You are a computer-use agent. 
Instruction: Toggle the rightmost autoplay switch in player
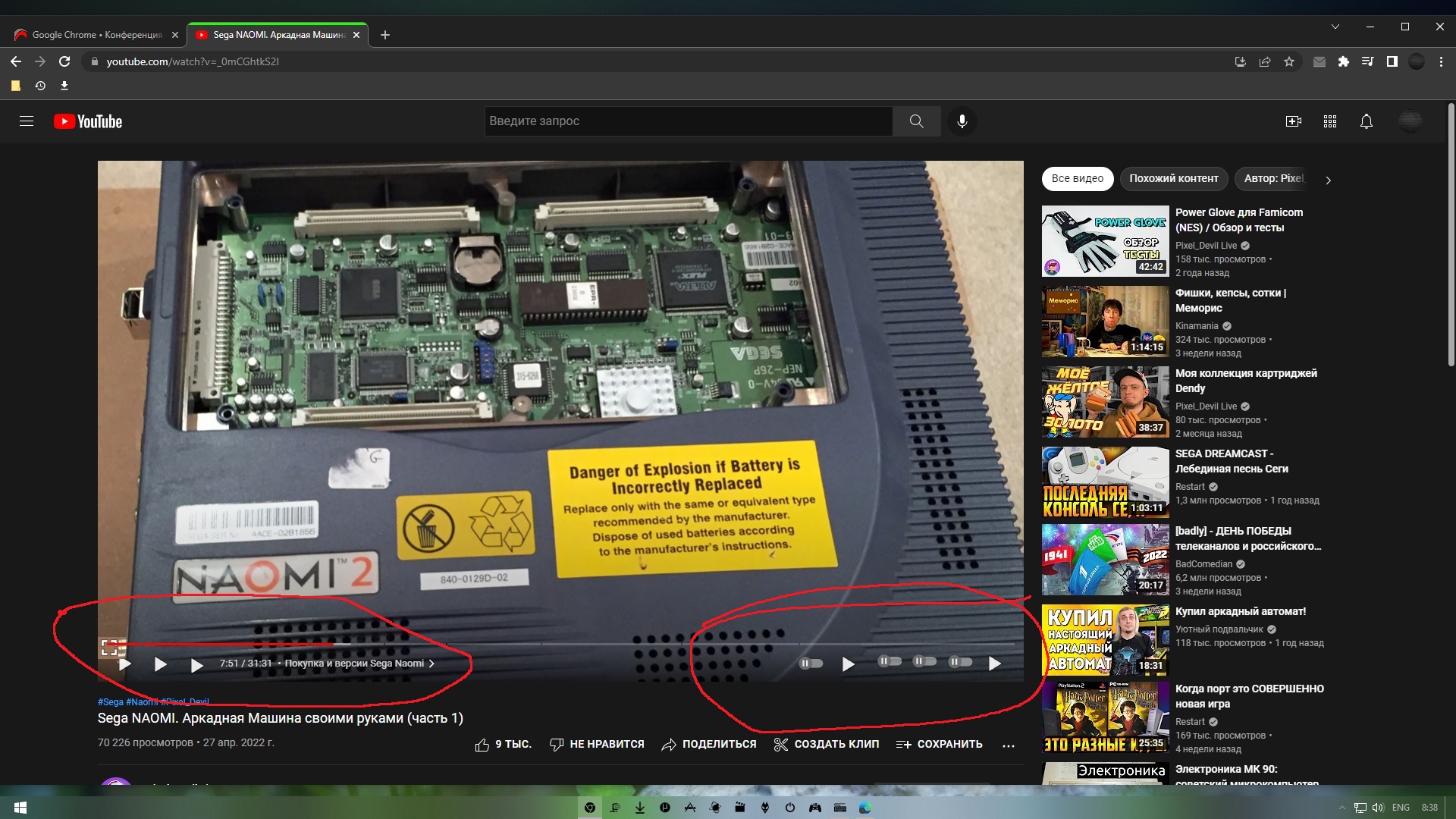point(960,662)
